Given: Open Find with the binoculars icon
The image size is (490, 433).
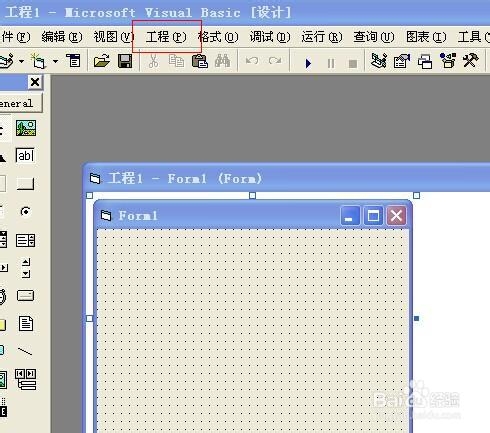Looking at the screenshot, I should (222, 61).
